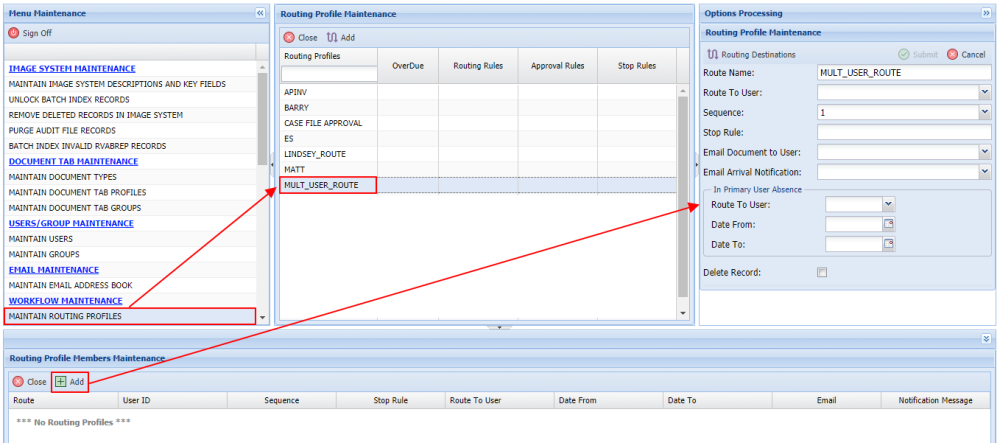Viewport: 1000px width, 443px height.
Task: Click the Route Name input field
Action: (904, 73)
